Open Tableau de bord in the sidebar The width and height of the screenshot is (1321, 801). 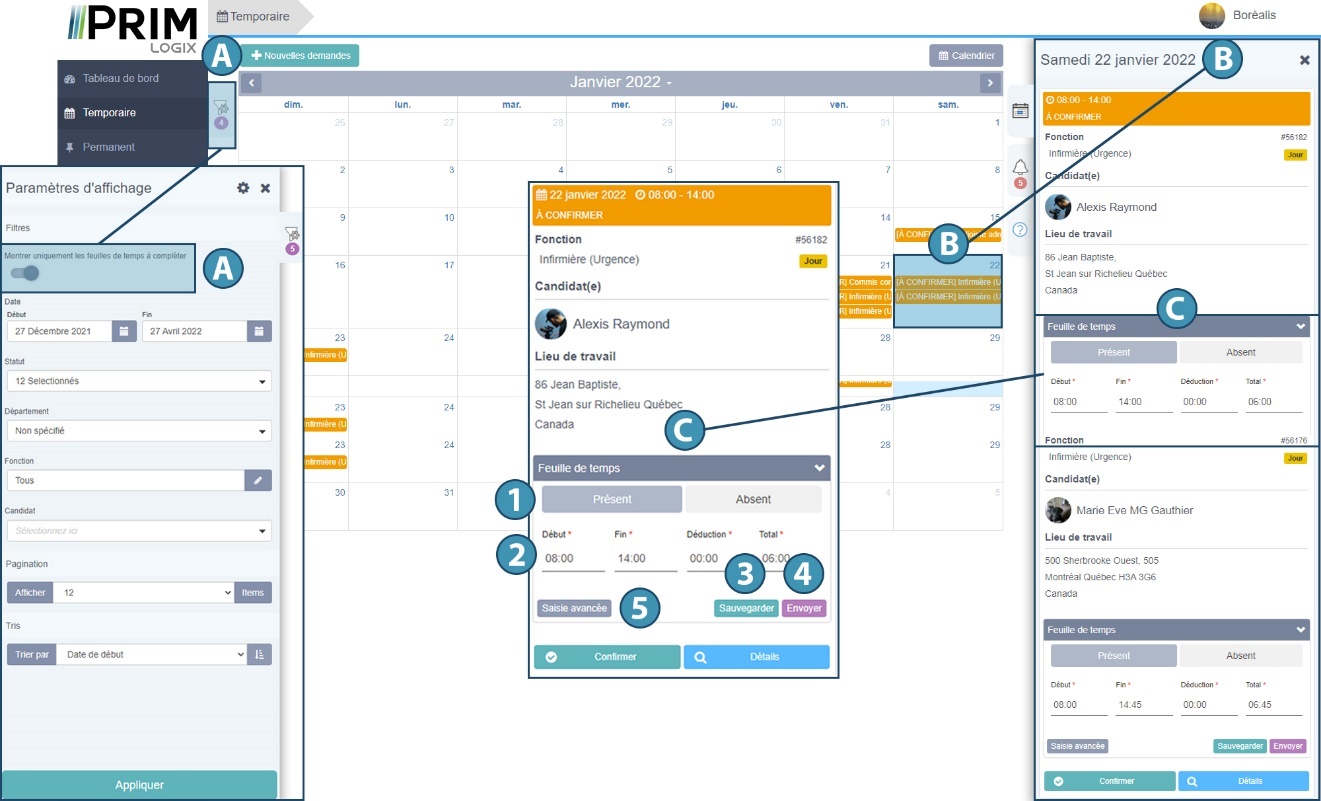(x=120, y=78)
